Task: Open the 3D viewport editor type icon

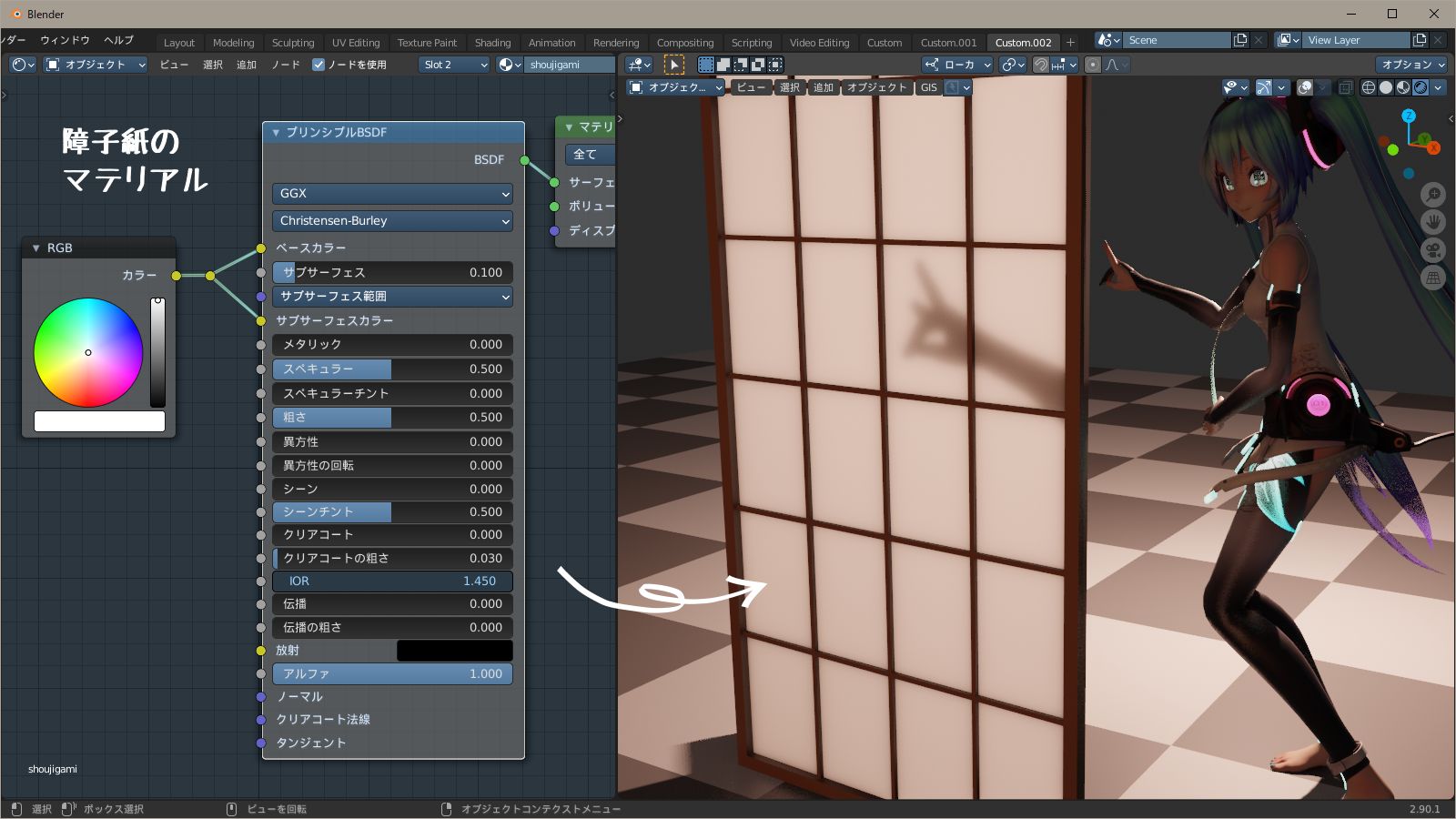Action: tap(640, 65)
